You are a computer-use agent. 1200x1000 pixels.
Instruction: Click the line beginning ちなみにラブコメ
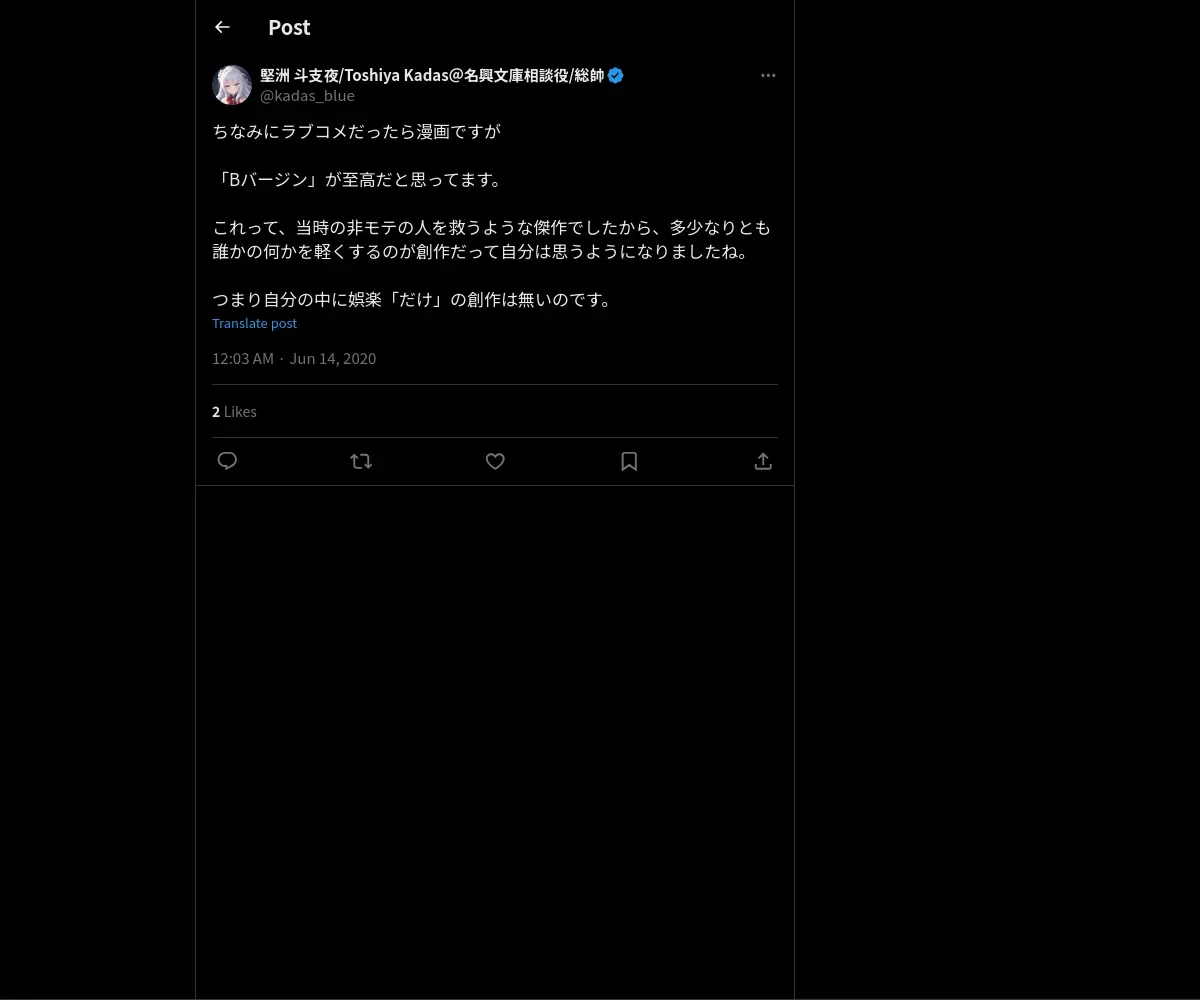[356, 131]
